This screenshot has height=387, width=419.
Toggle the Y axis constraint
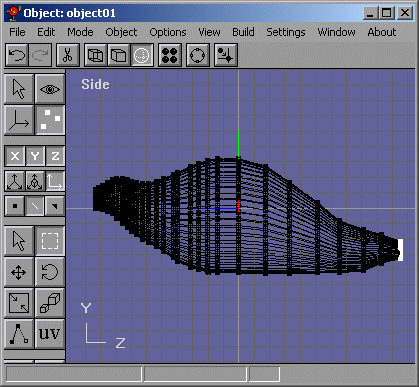click(35, 156)
